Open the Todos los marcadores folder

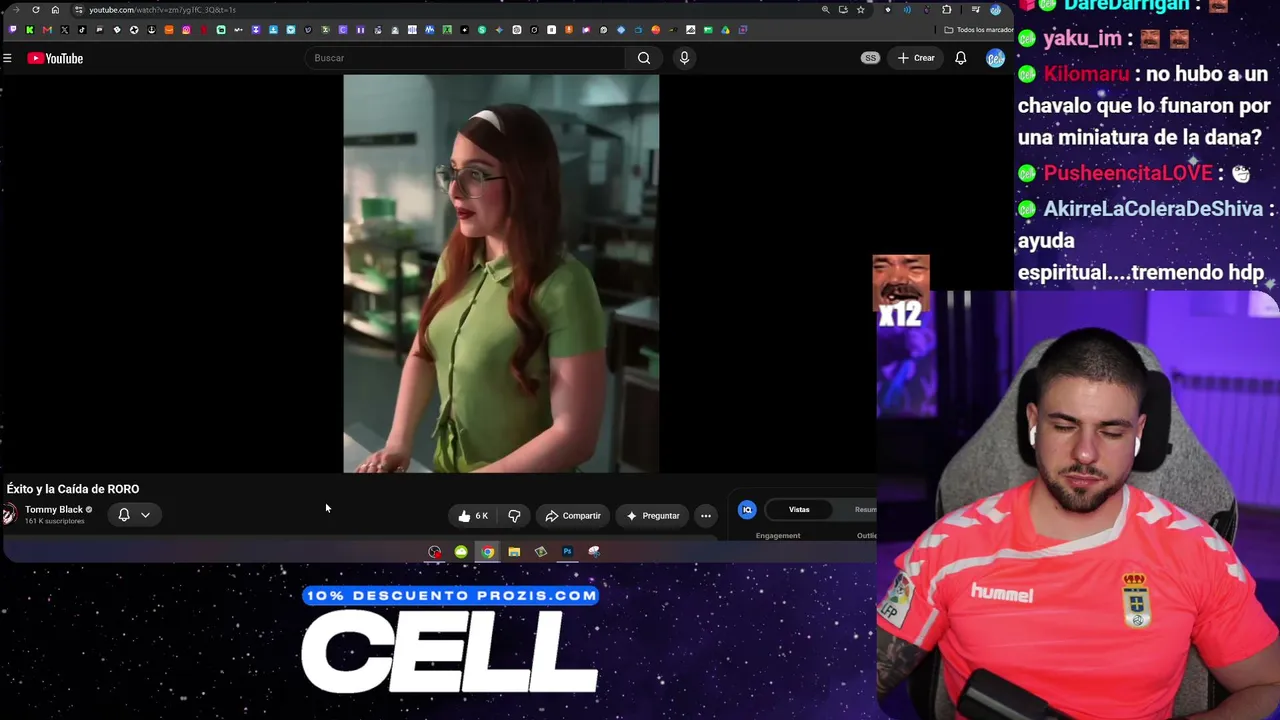(x=978, y=30)
